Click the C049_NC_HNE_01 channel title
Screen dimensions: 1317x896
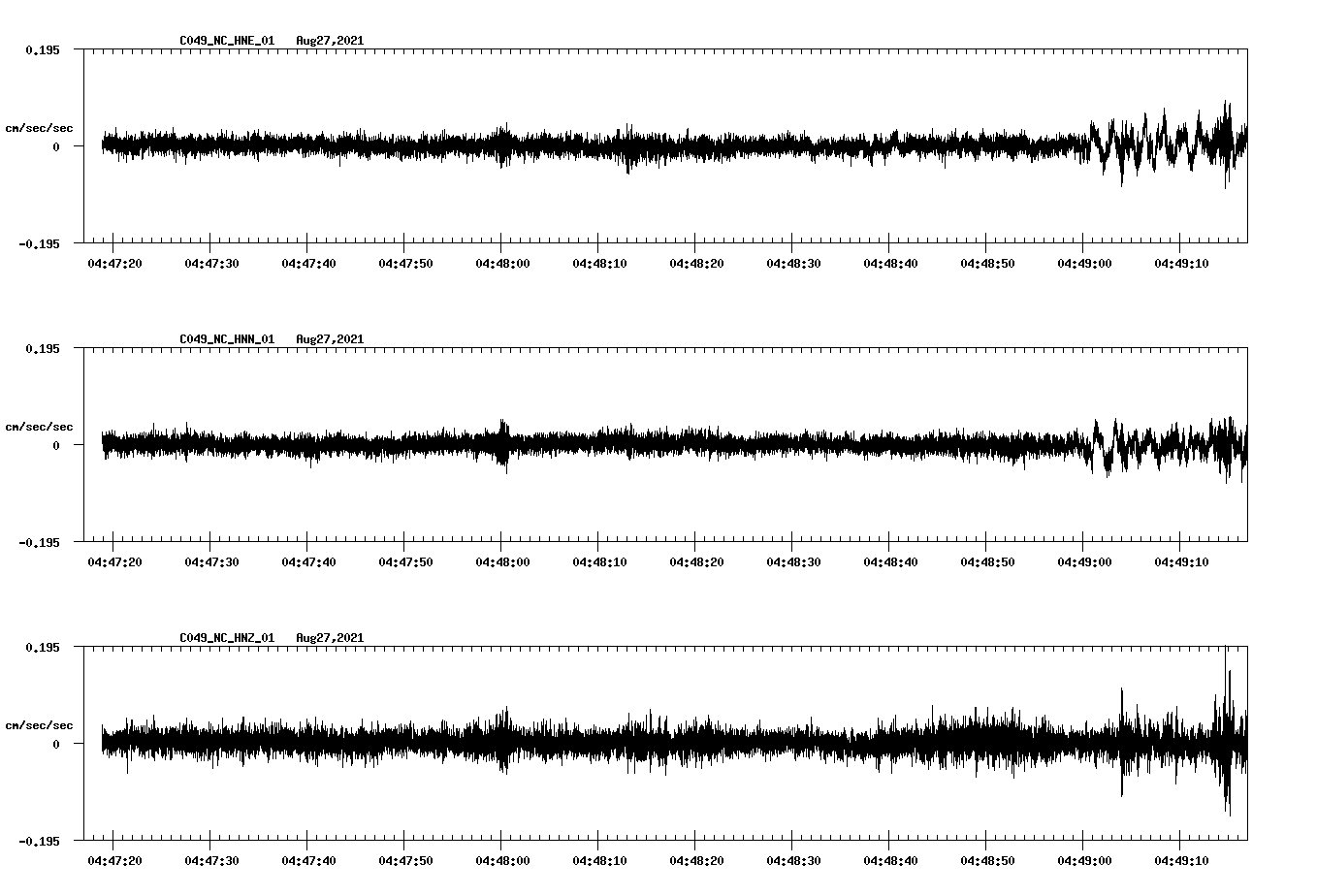point(227,41)
